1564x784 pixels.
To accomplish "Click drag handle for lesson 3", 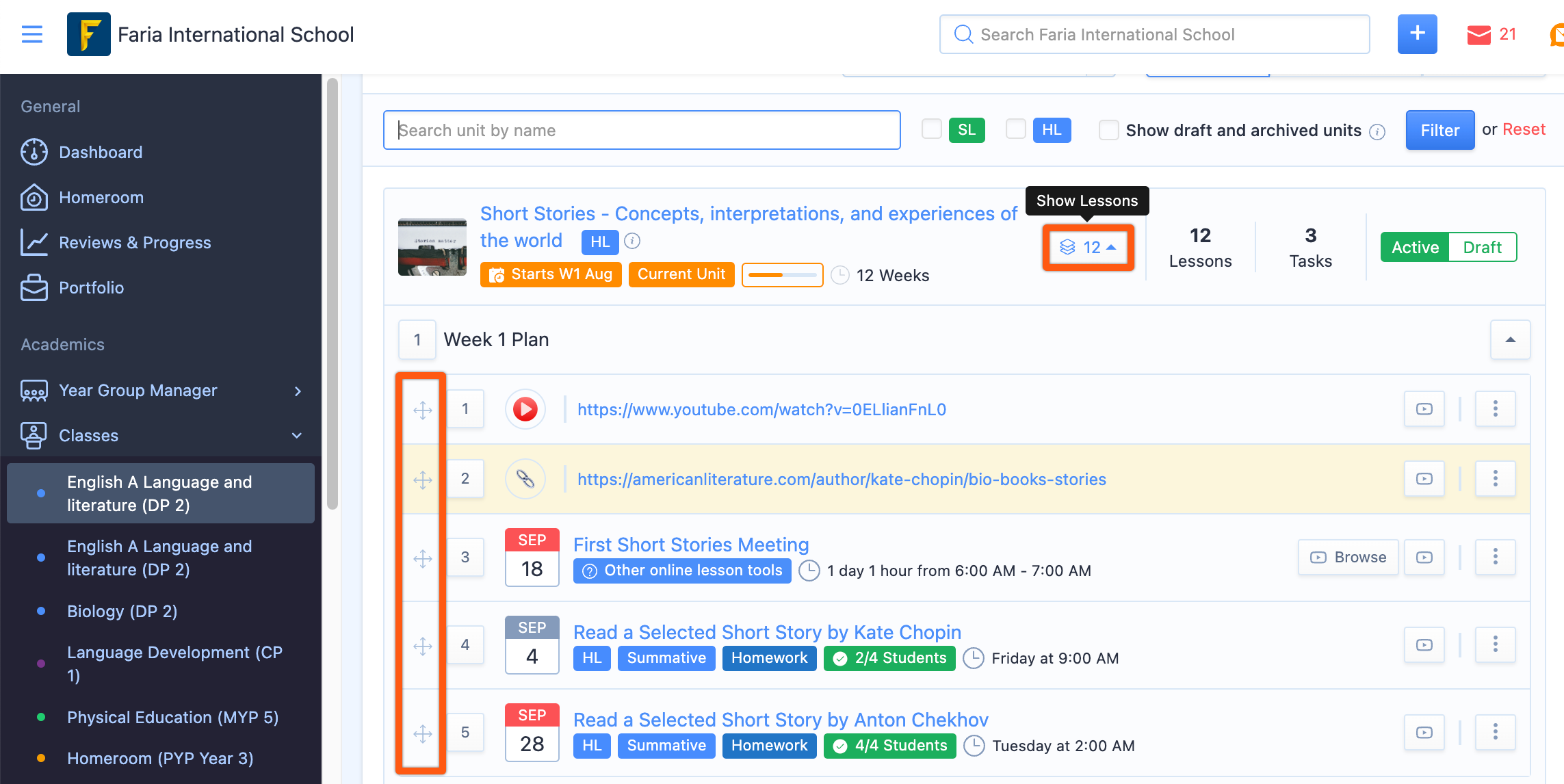I will point(423,558).
